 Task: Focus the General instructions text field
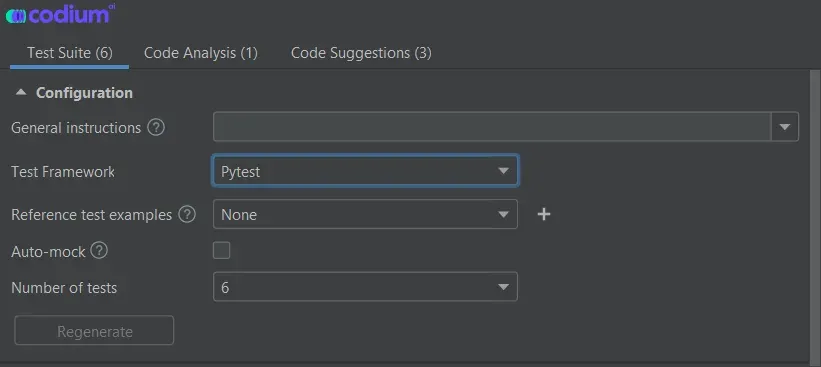[492, 127]
